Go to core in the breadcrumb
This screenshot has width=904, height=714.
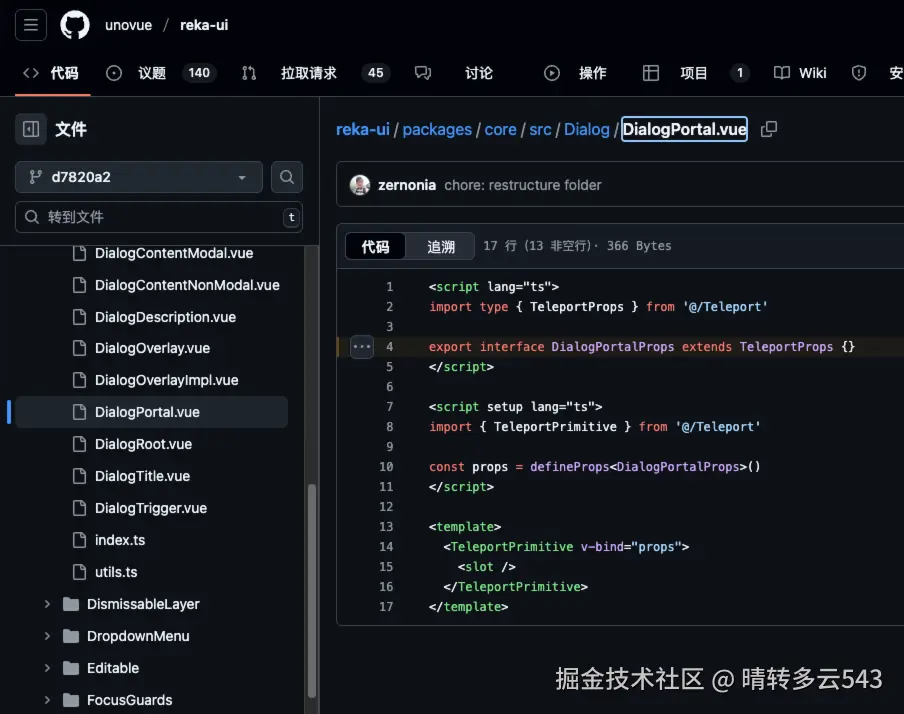pos(500,129)
